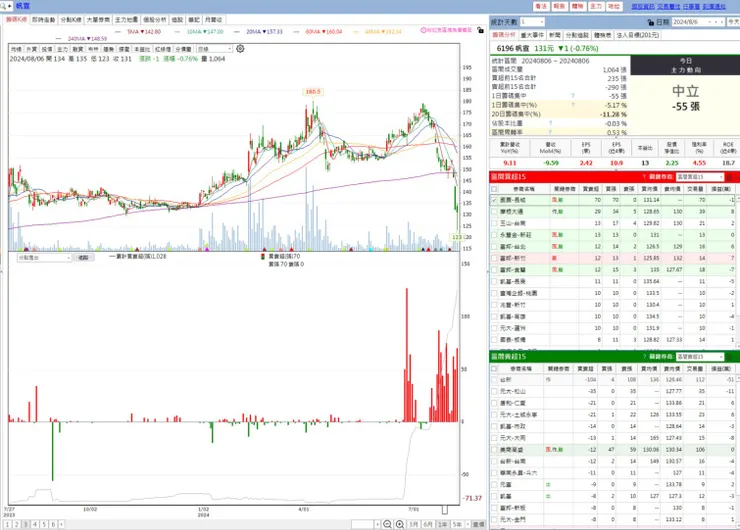
Task: Open the dropdown above the lower bar chart
Action: pyautogui.click(x=44, y=258)
